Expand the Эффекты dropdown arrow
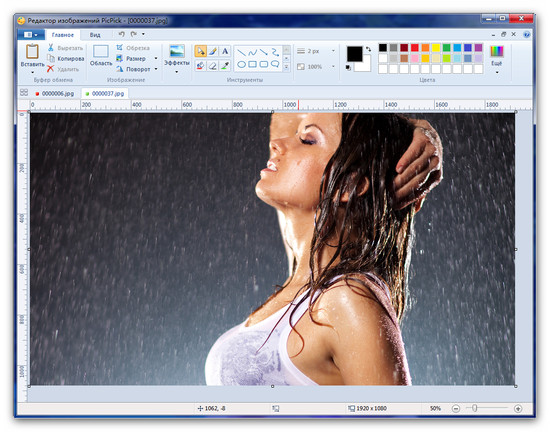The image size is (550, 432). click(x=177, y=72)
